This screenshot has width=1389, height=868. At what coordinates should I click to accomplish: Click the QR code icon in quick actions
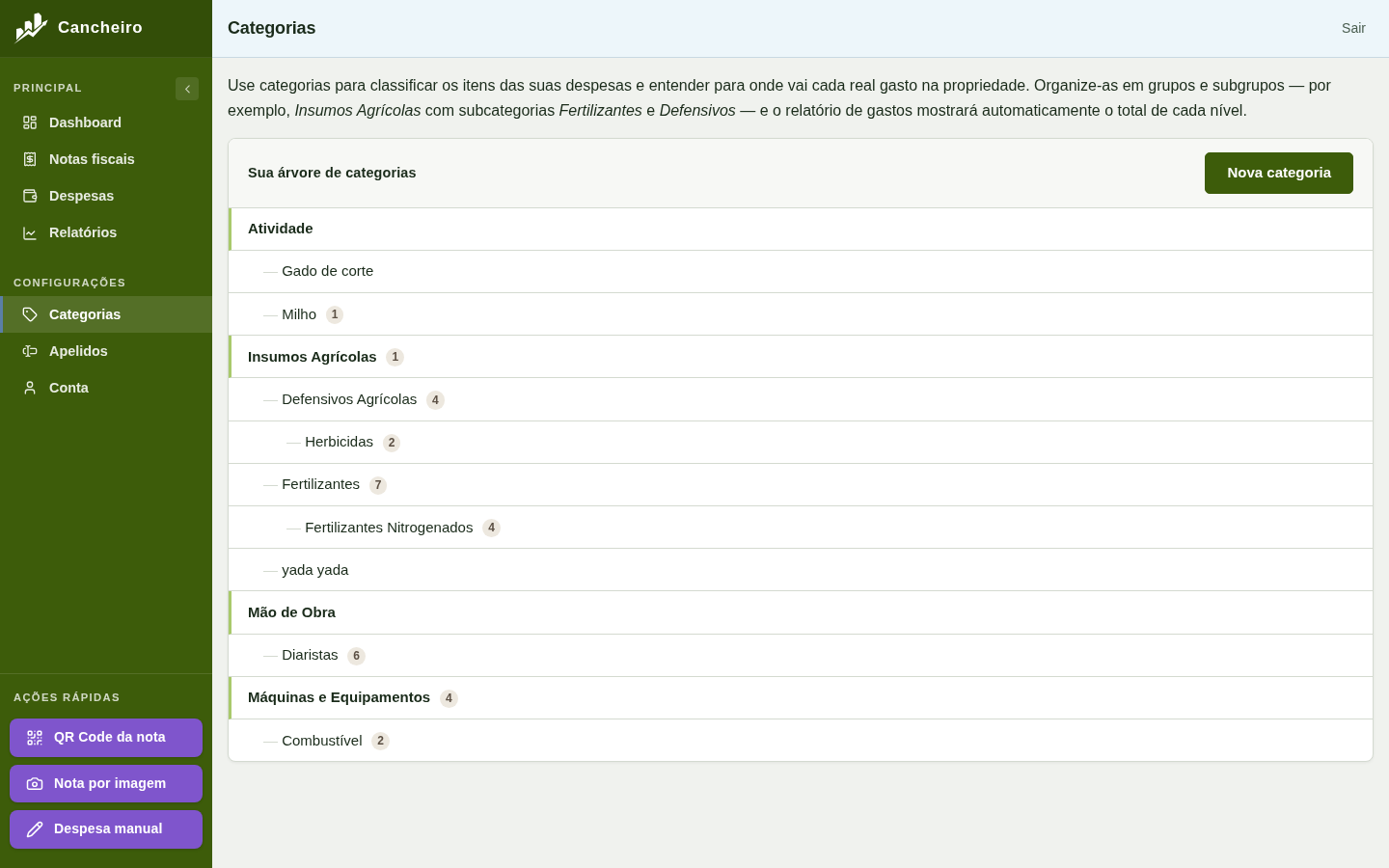pos(35,738)
